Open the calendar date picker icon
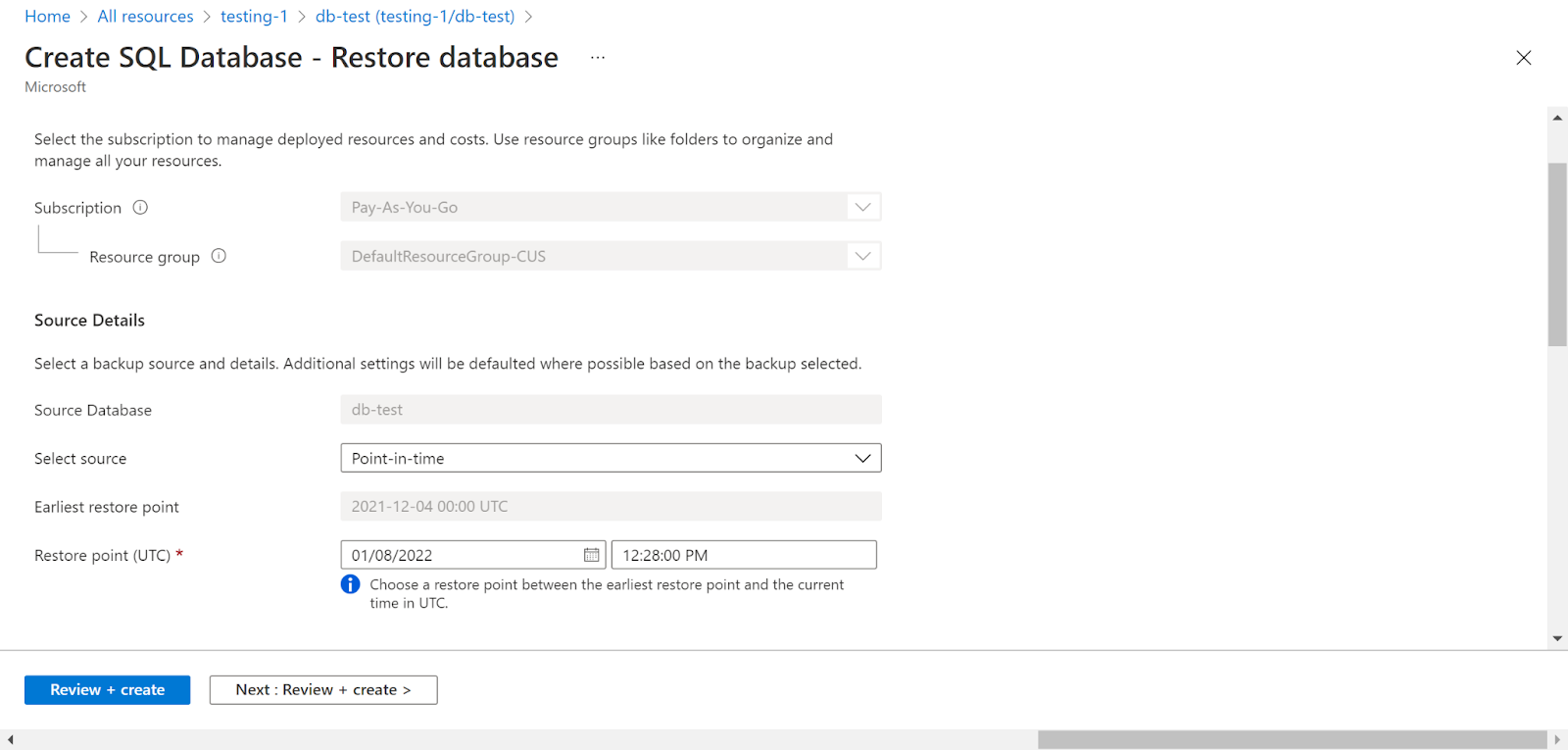Image resolution: width=1568 pixels, height=750 pixels. (591, 555)
